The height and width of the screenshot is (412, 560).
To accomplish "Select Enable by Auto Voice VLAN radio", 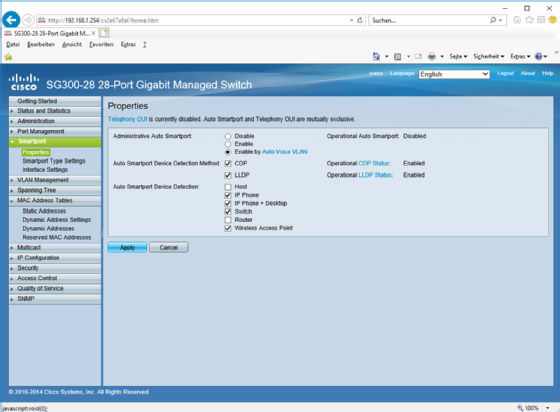I will click(x=228, y=152).
